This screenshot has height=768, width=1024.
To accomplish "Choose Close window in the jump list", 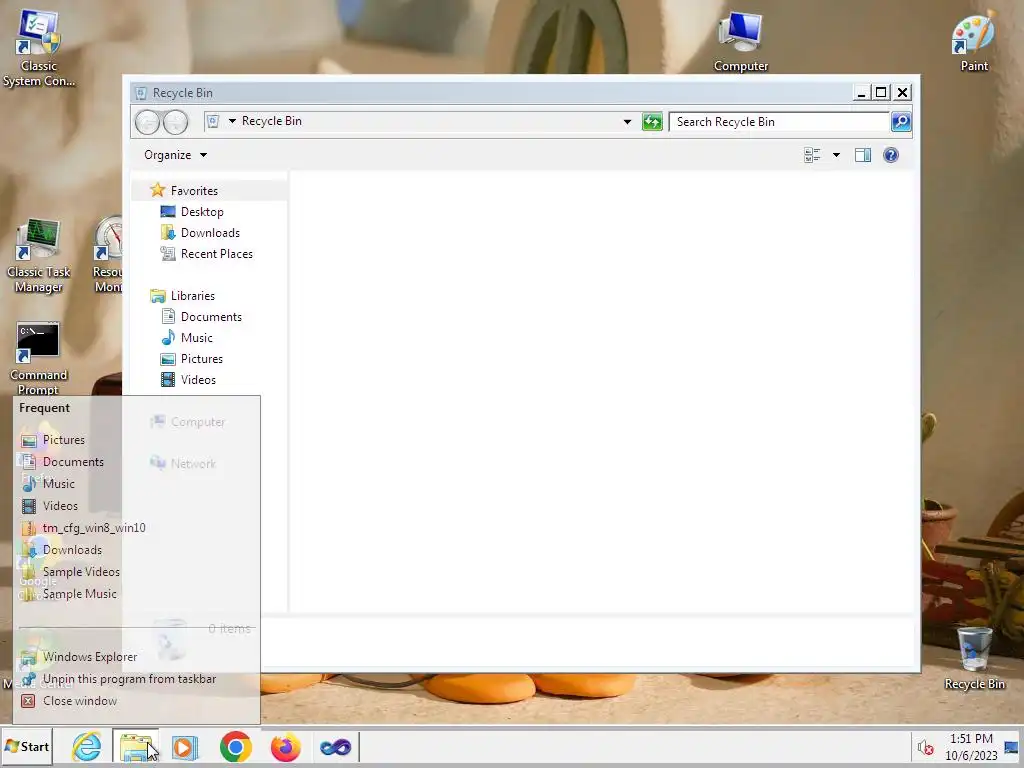I will pos(136,701).
